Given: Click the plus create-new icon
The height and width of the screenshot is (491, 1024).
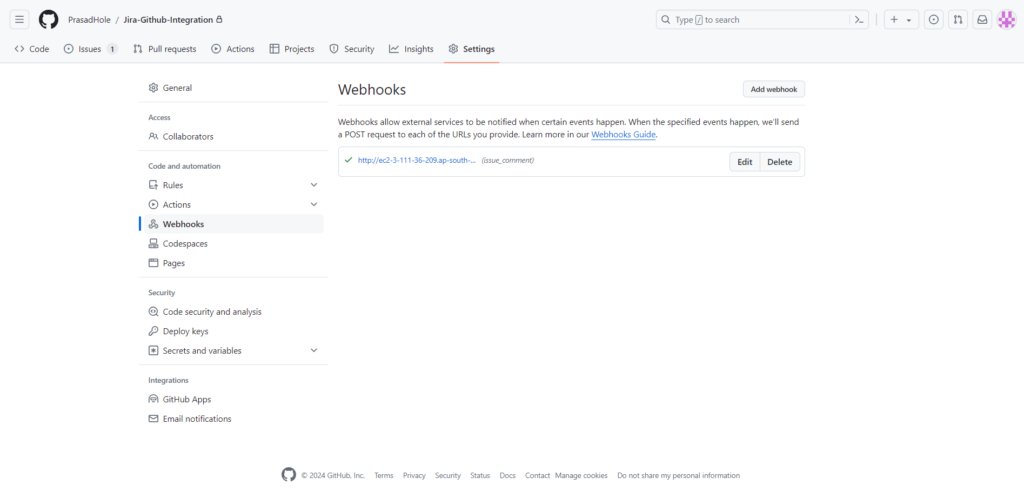Looking at the screenshot, I should click(894, 20).
